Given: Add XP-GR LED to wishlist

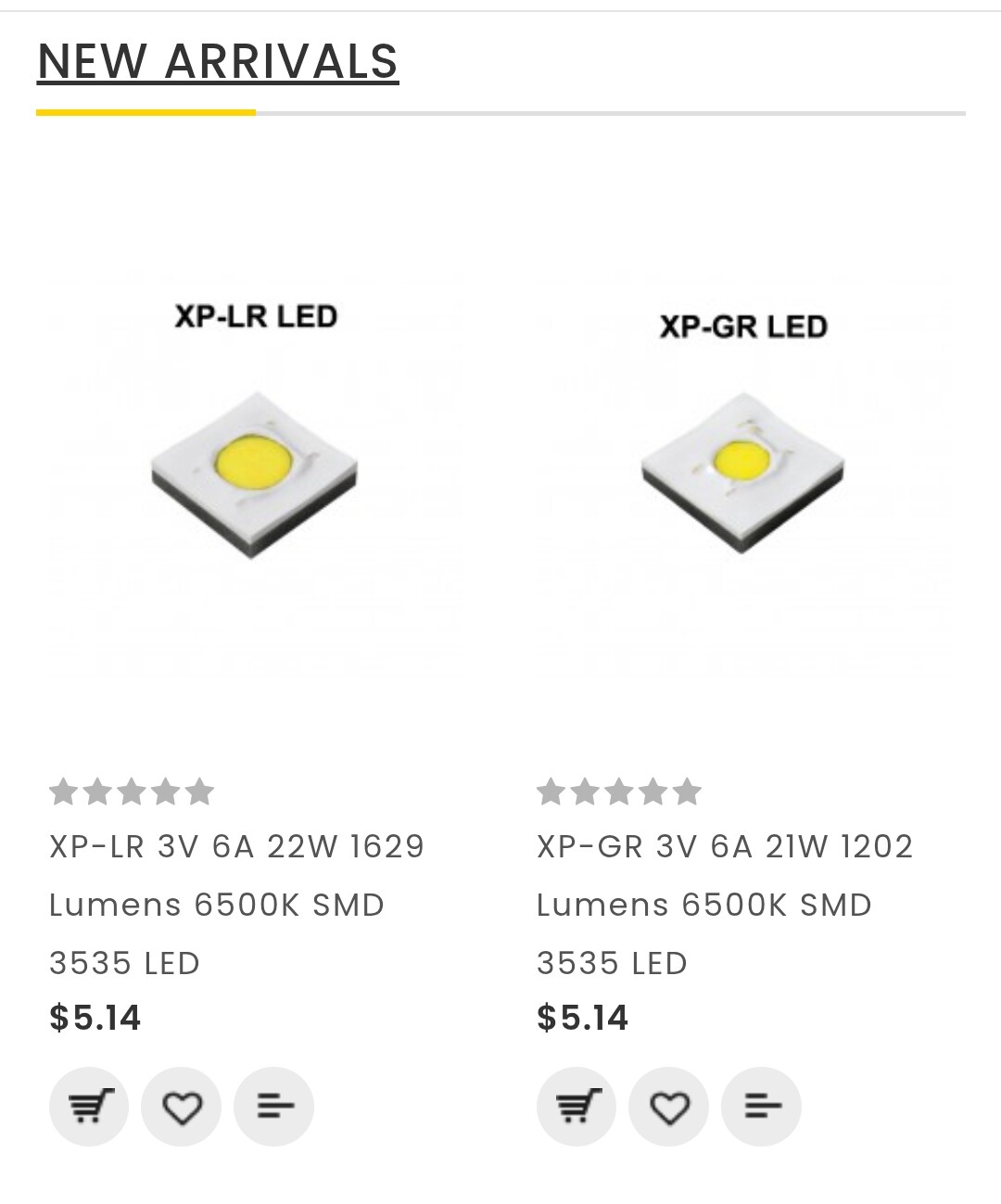Looking at the screenshot, I should click(669, 1106).
